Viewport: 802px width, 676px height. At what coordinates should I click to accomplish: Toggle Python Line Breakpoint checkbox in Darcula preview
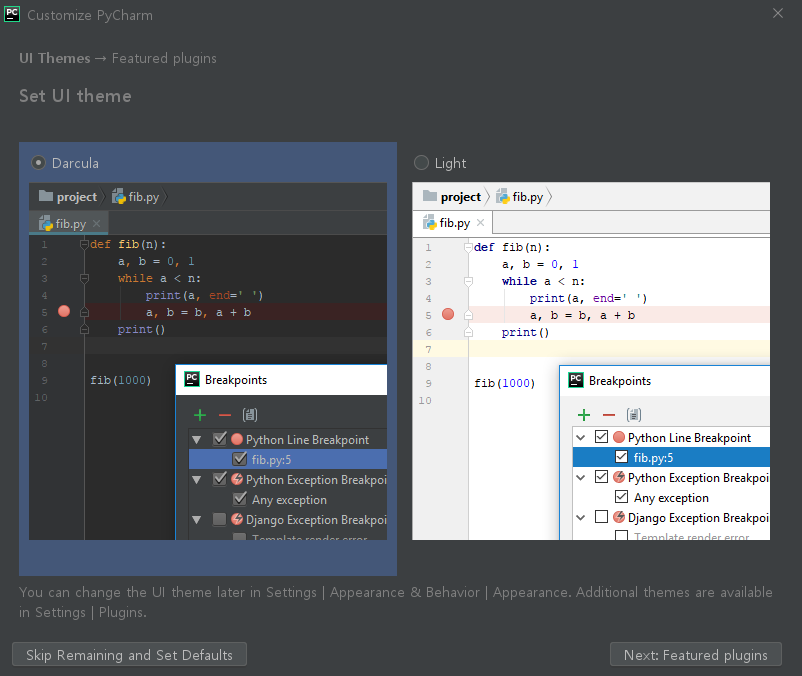pyautogui.click(x=220, y=439)
